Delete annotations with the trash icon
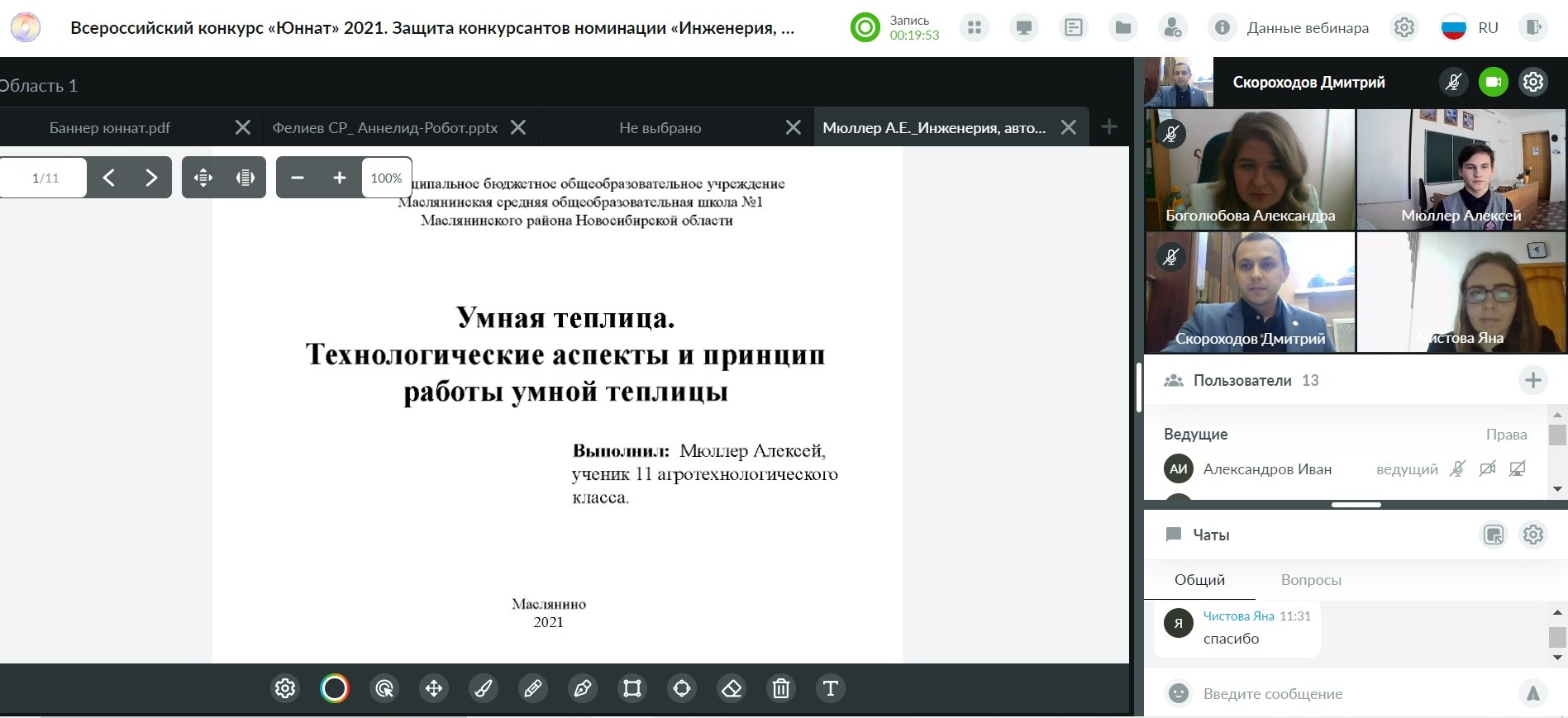 coord(781,688)
